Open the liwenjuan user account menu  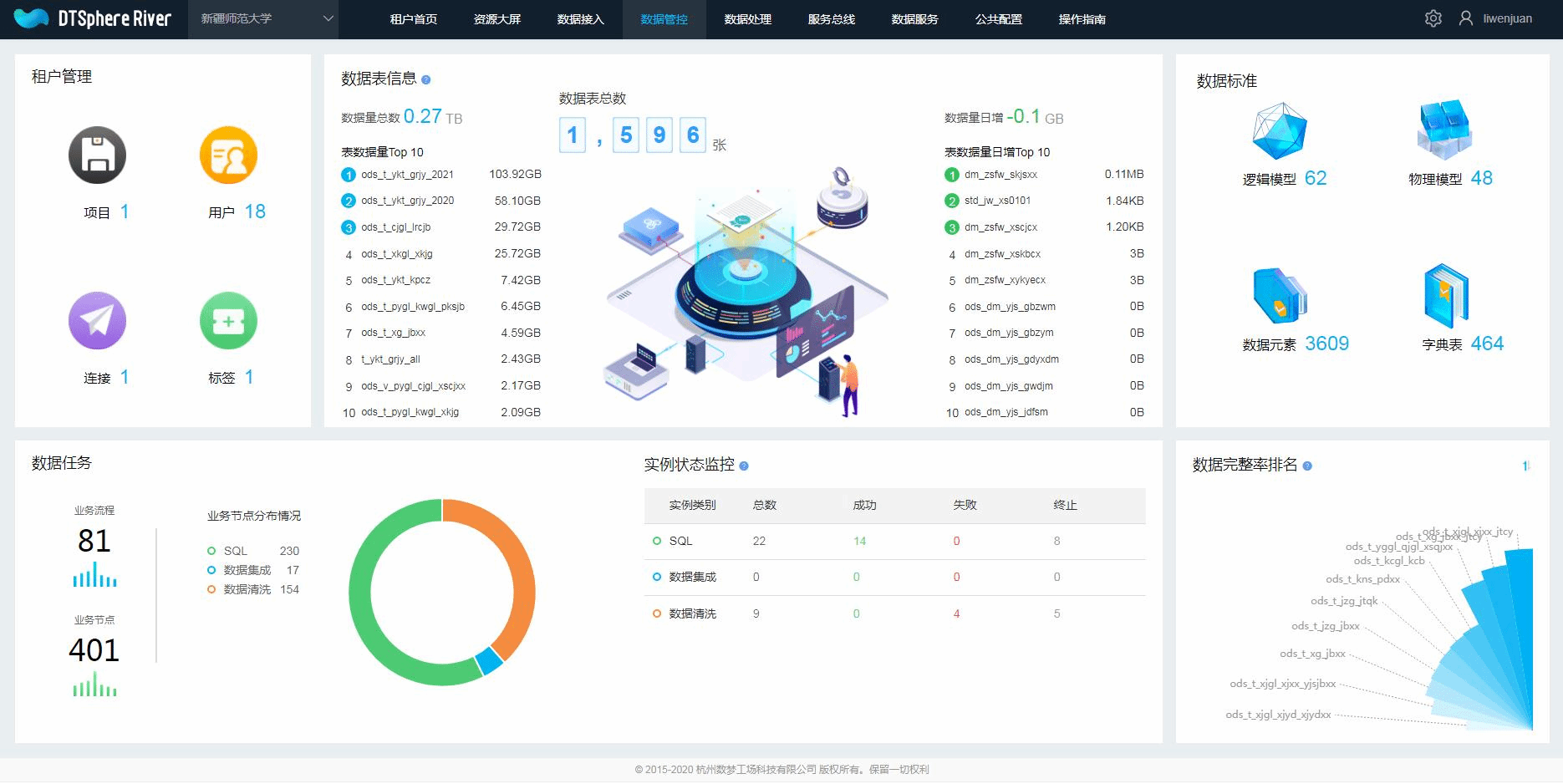tap(1496, 18)
